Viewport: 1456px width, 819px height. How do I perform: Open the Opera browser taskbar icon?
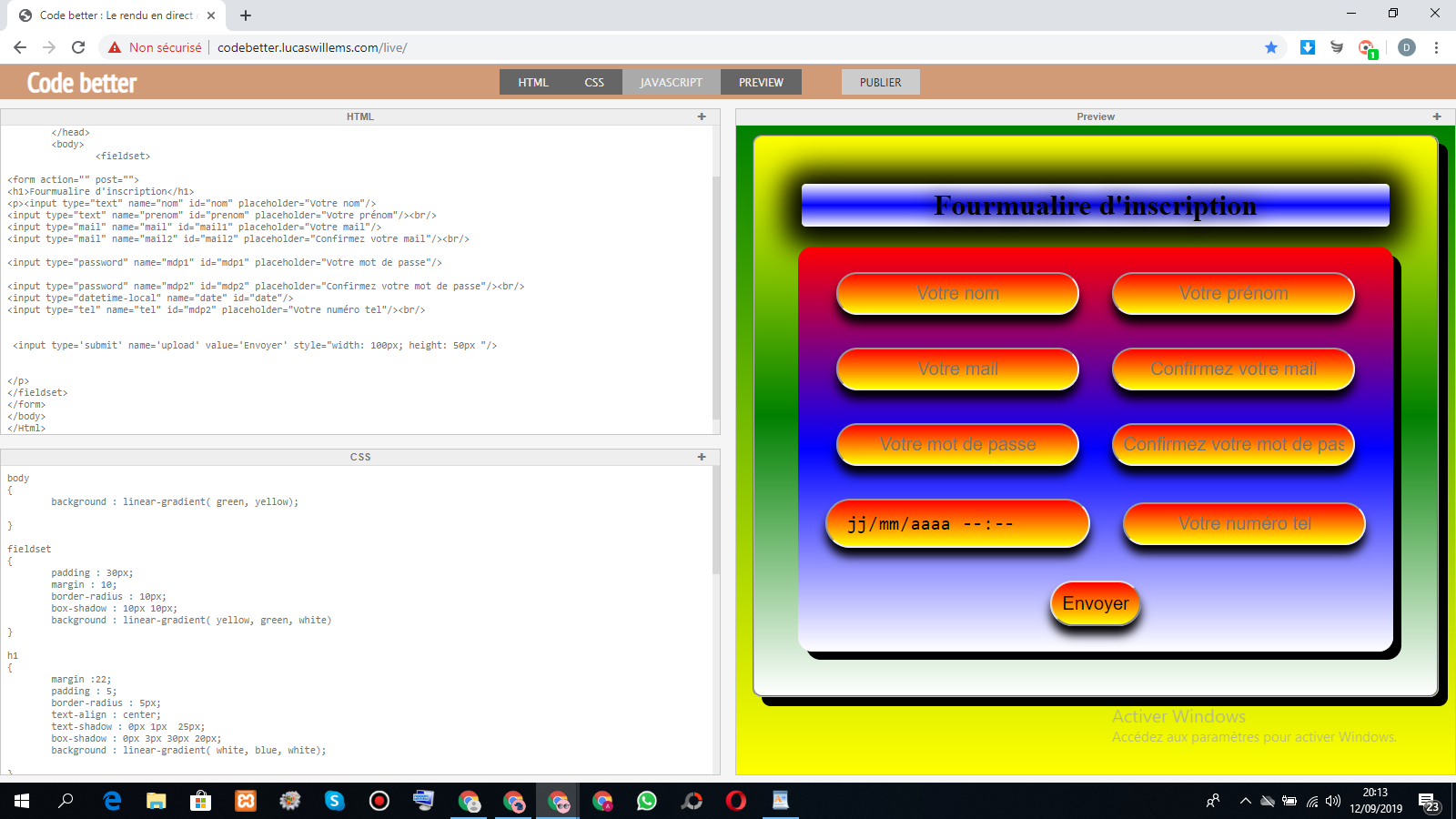(x=735, y=801)
